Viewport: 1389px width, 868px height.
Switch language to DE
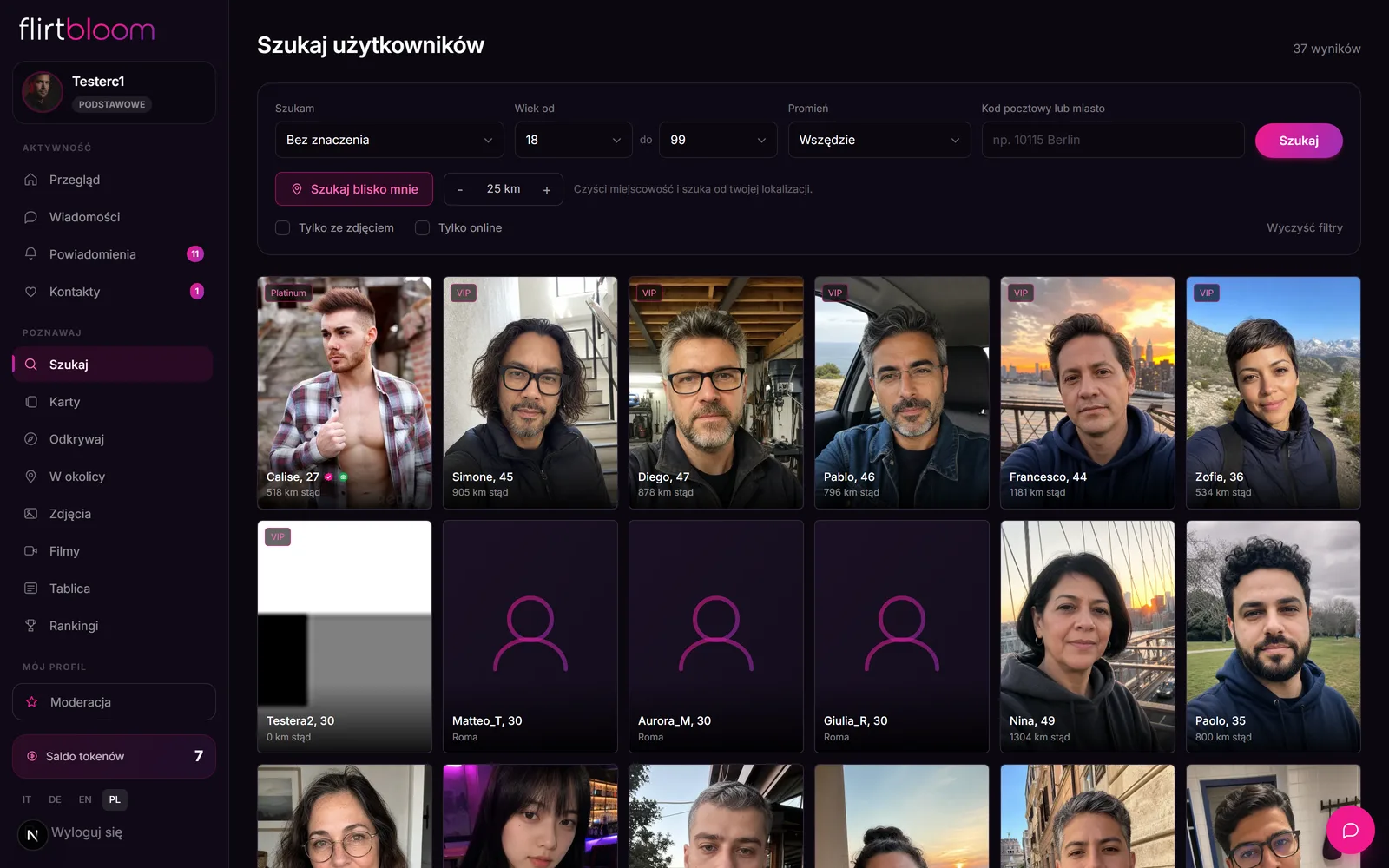[56, 799]
